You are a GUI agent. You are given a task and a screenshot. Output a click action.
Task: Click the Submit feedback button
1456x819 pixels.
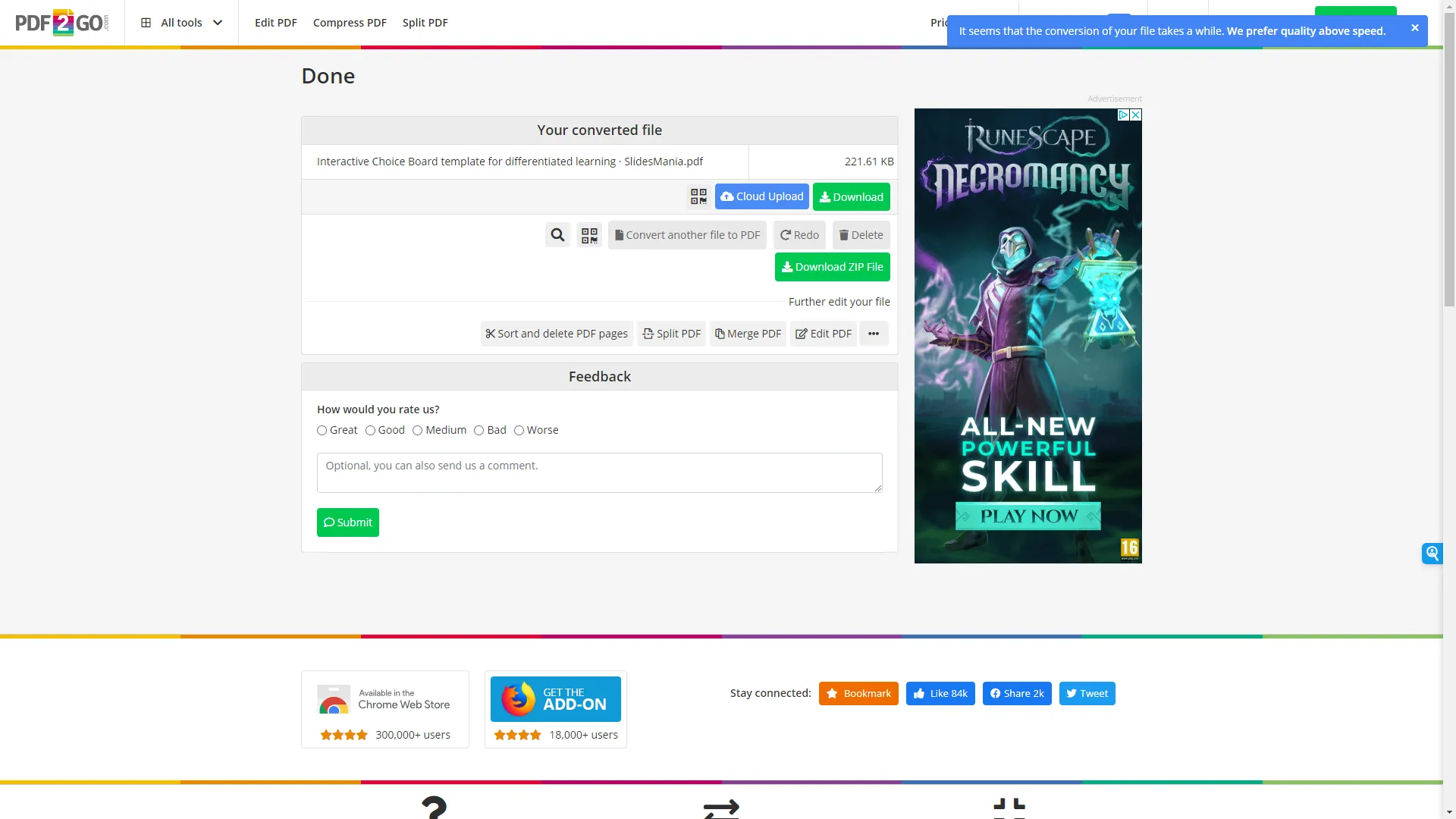(347, 521)
